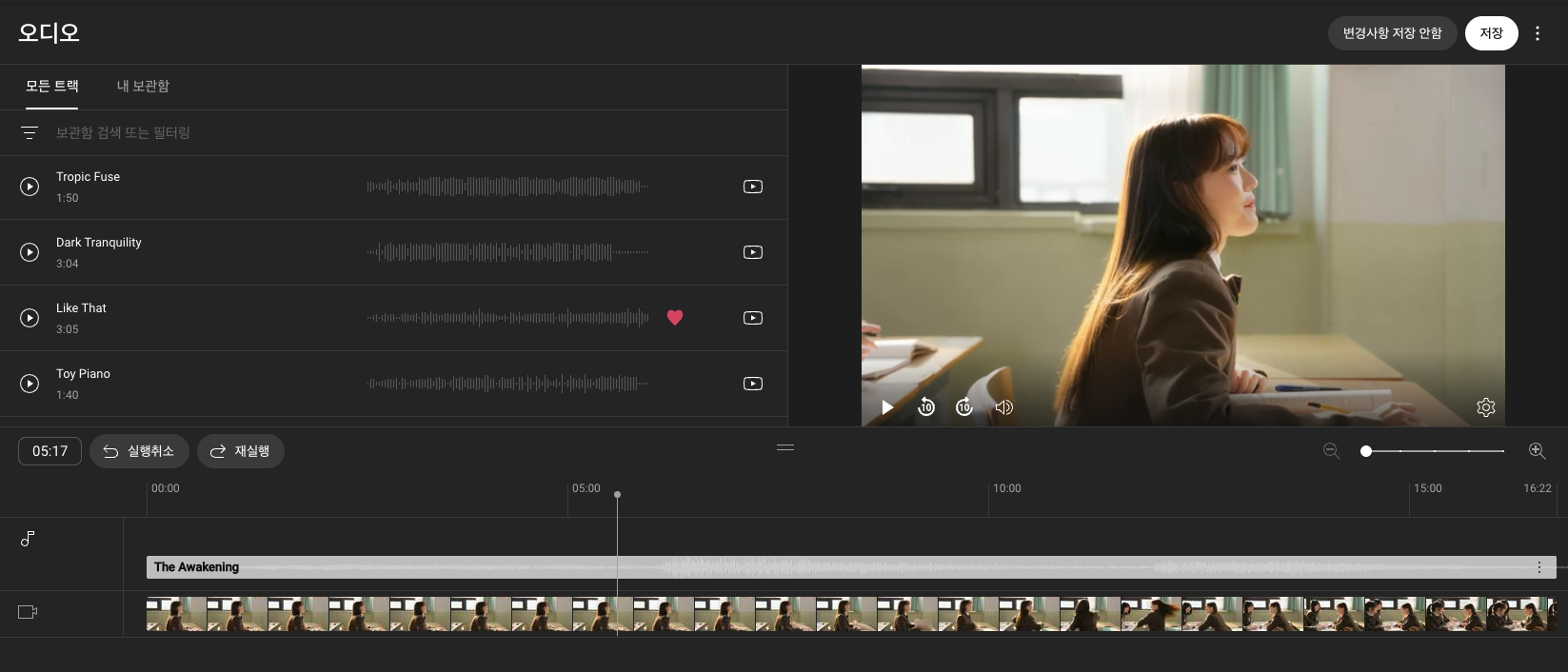Switch to 모든 트랙 tab
The image size is (1568, 672).
[52, 86]
